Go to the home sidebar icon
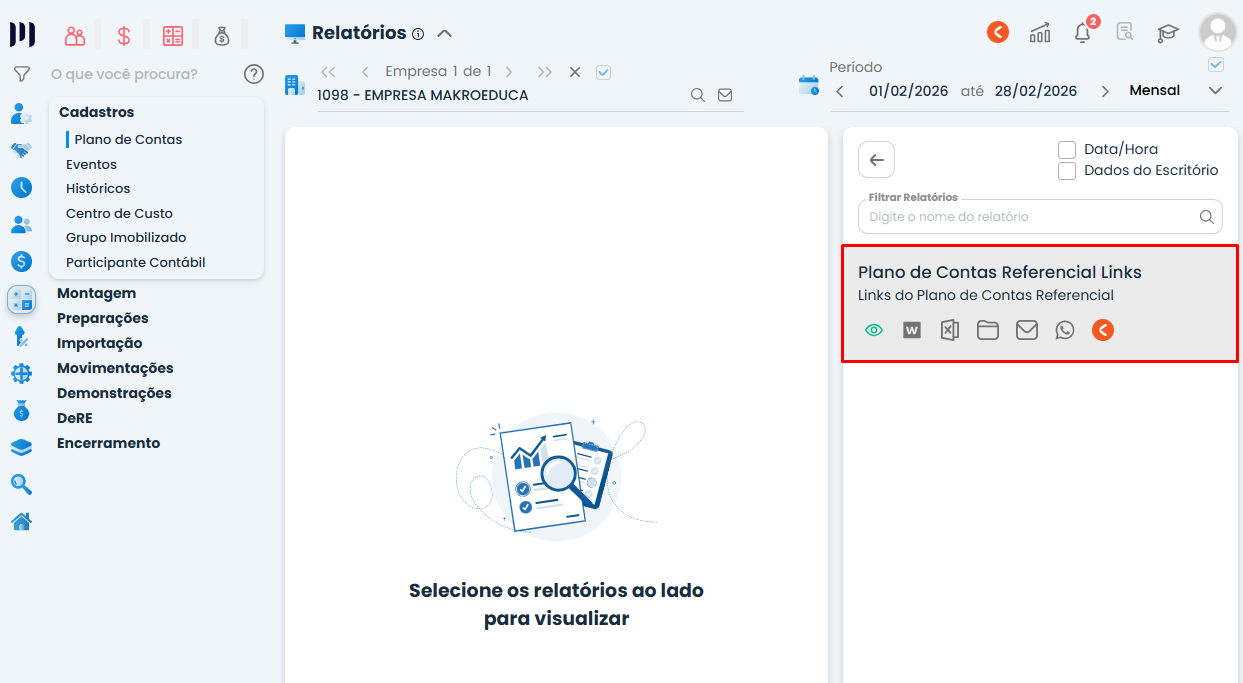This screenshot has height=683, width=1243. pos(21,521)
